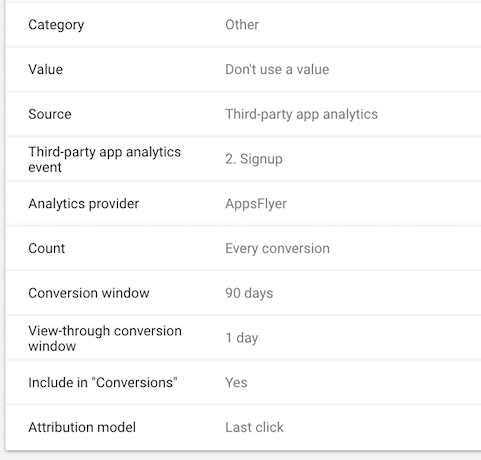Open the '1 day' view-through value
Viewport: 481px width, 460px height.
click(x=242, y=338)
